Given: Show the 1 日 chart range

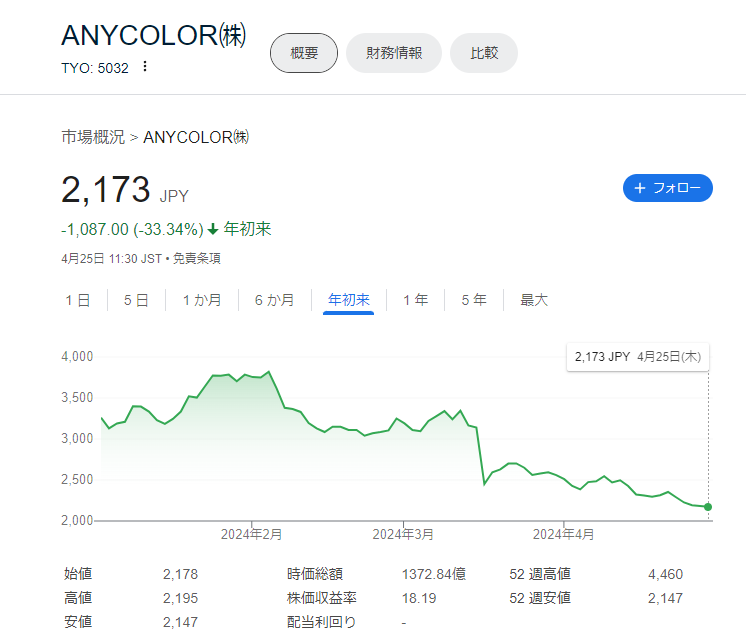Looking at the screenshot, I should [78, 300].
